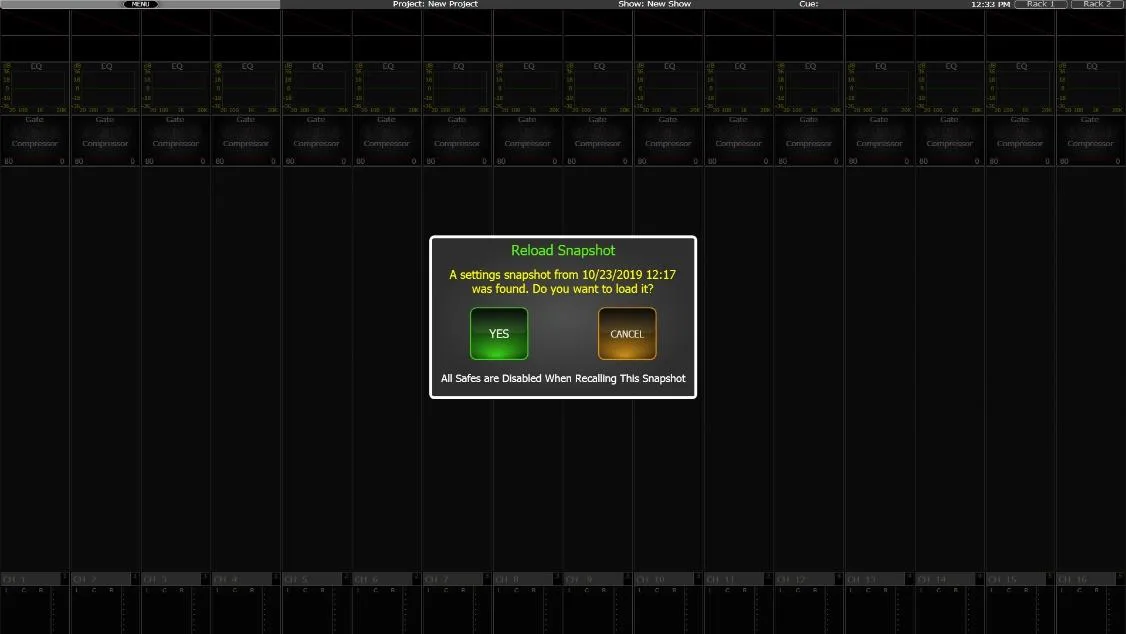Select the CH 11 channel name label
Viewport: 1126px width, 634px height.
(734, 579)
